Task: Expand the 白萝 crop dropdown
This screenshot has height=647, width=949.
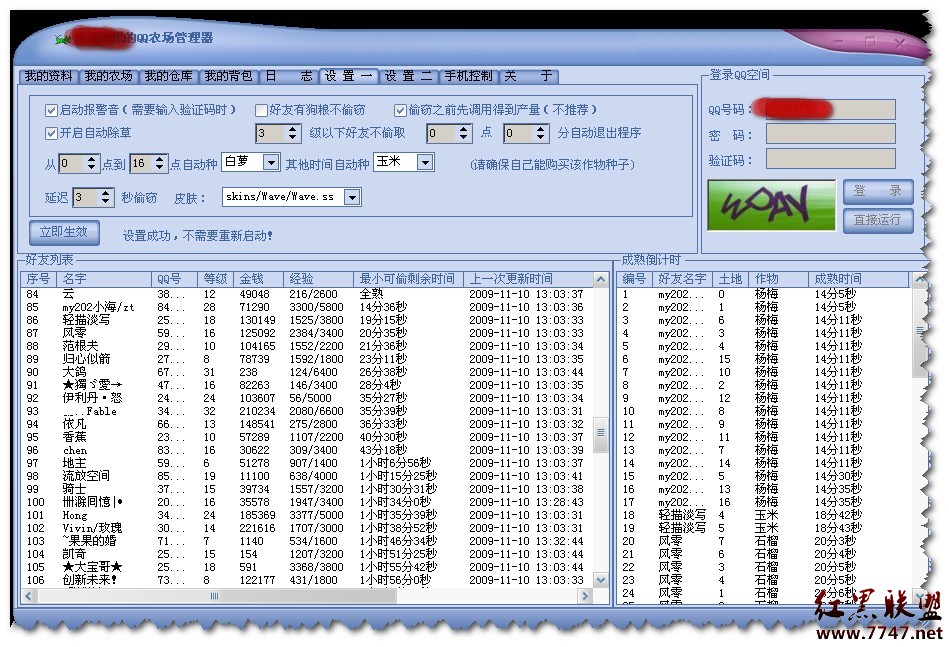Action: coord(271,162)
